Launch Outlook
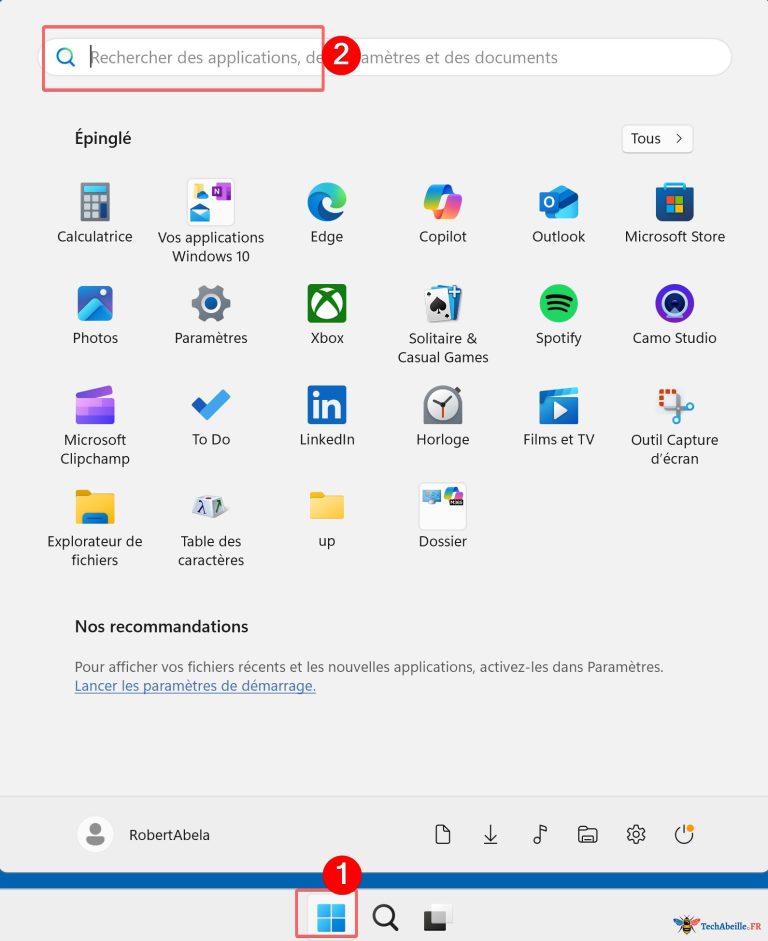Viewport: 768px width, 941px height. coord(559,213)
